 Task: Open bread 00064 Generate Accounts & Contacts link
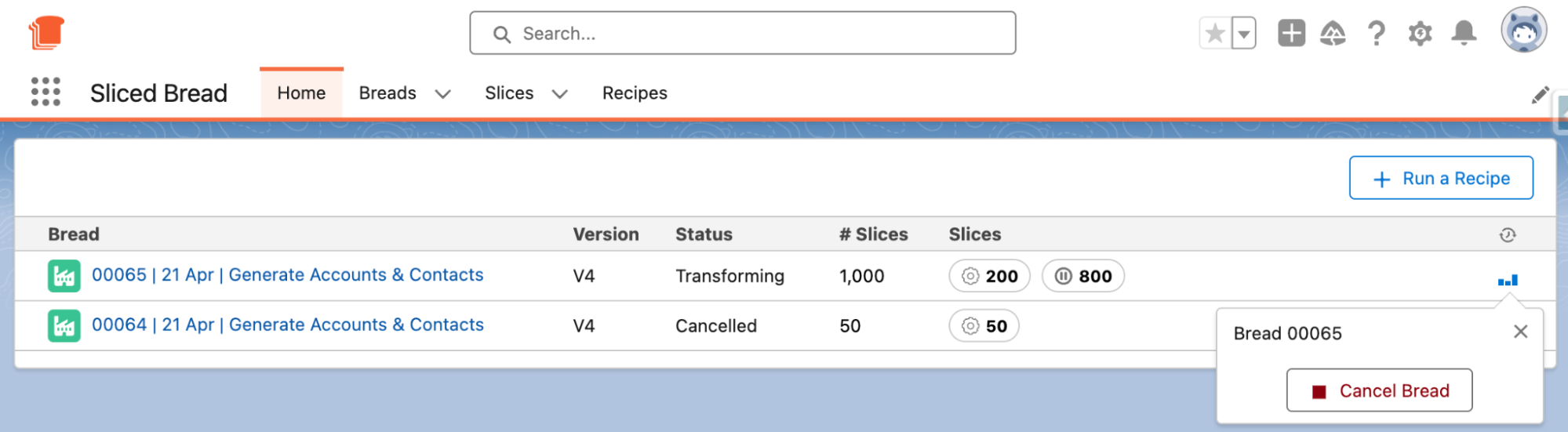click(x=288, y=325)
